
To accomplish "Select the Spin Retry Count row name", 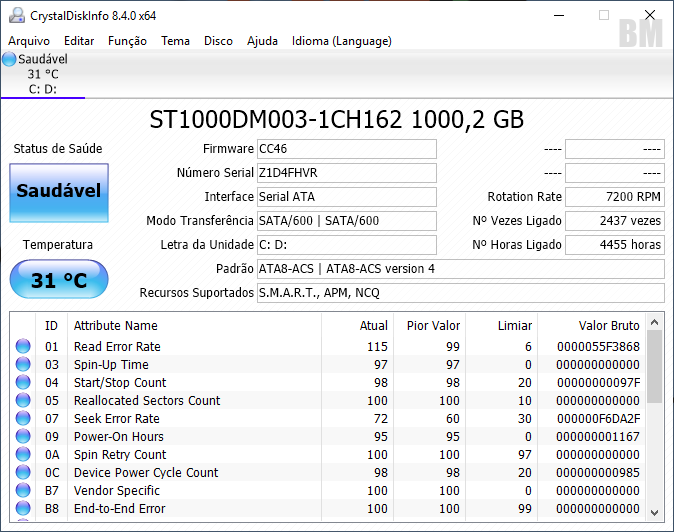I will point(120,455).
